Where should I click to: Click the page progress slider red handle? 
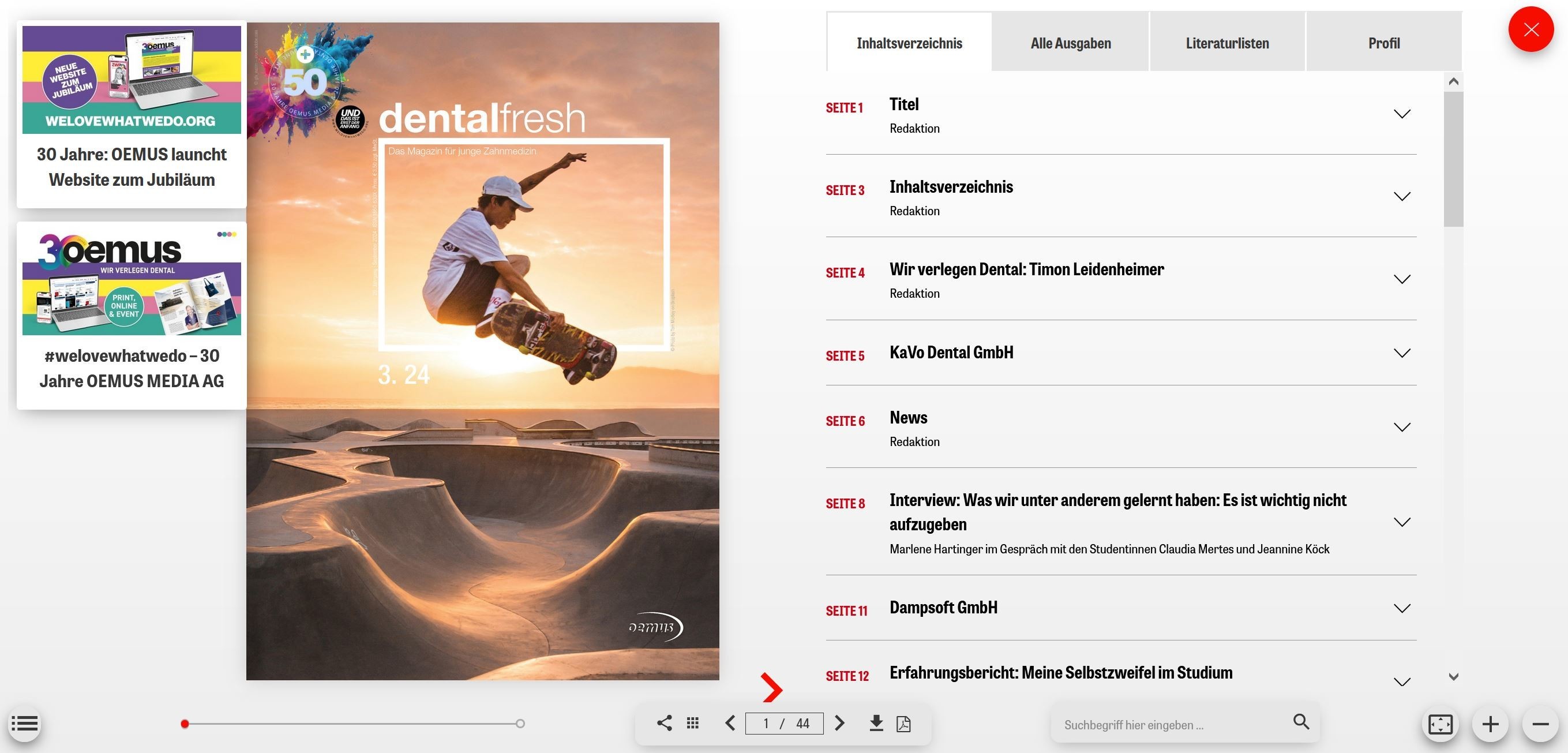point(185,724)
